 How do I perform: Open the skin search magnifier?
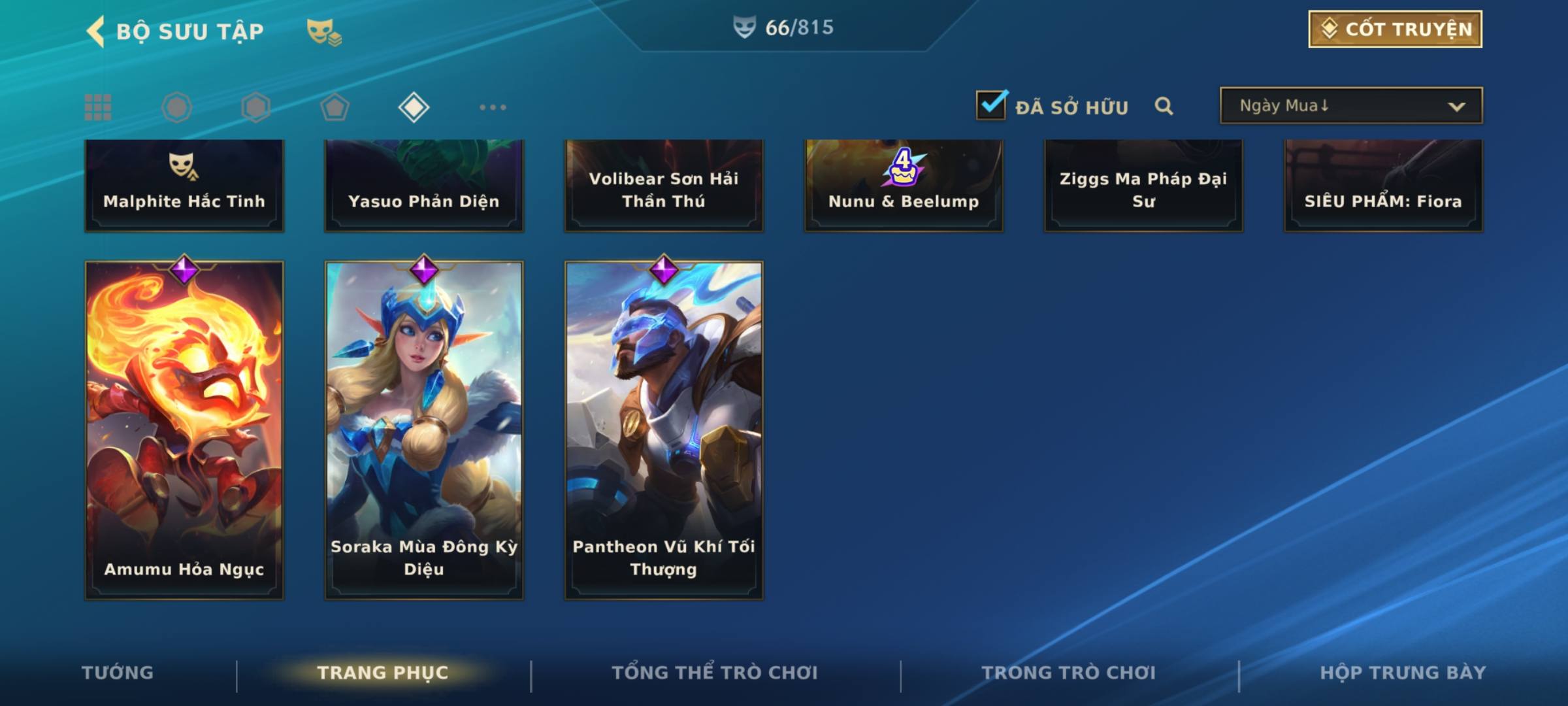pyautogui.click(x=1164, y=106)
